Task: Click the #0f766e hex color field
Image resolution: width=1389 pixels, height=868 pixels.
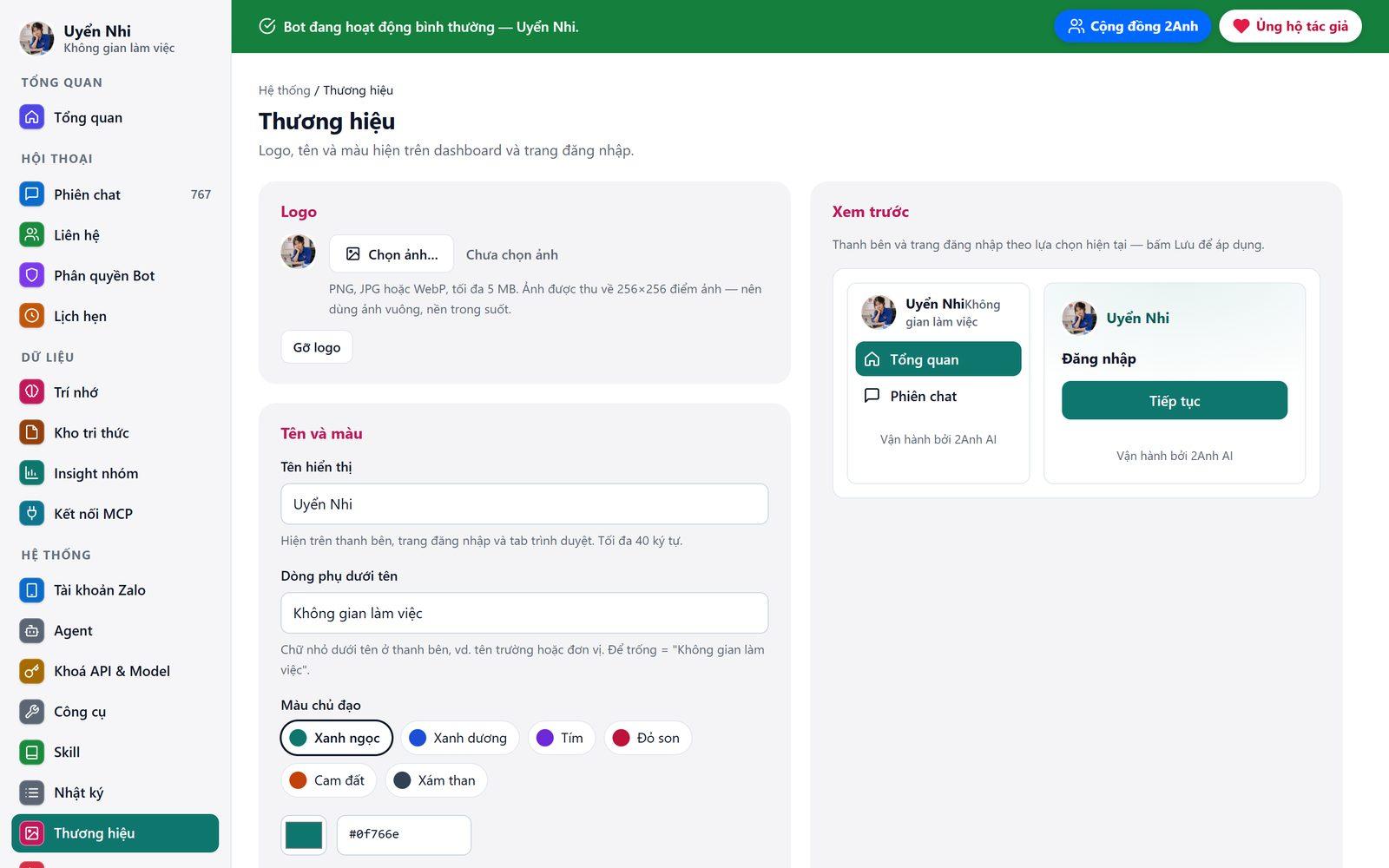Action: pos(404,835)
